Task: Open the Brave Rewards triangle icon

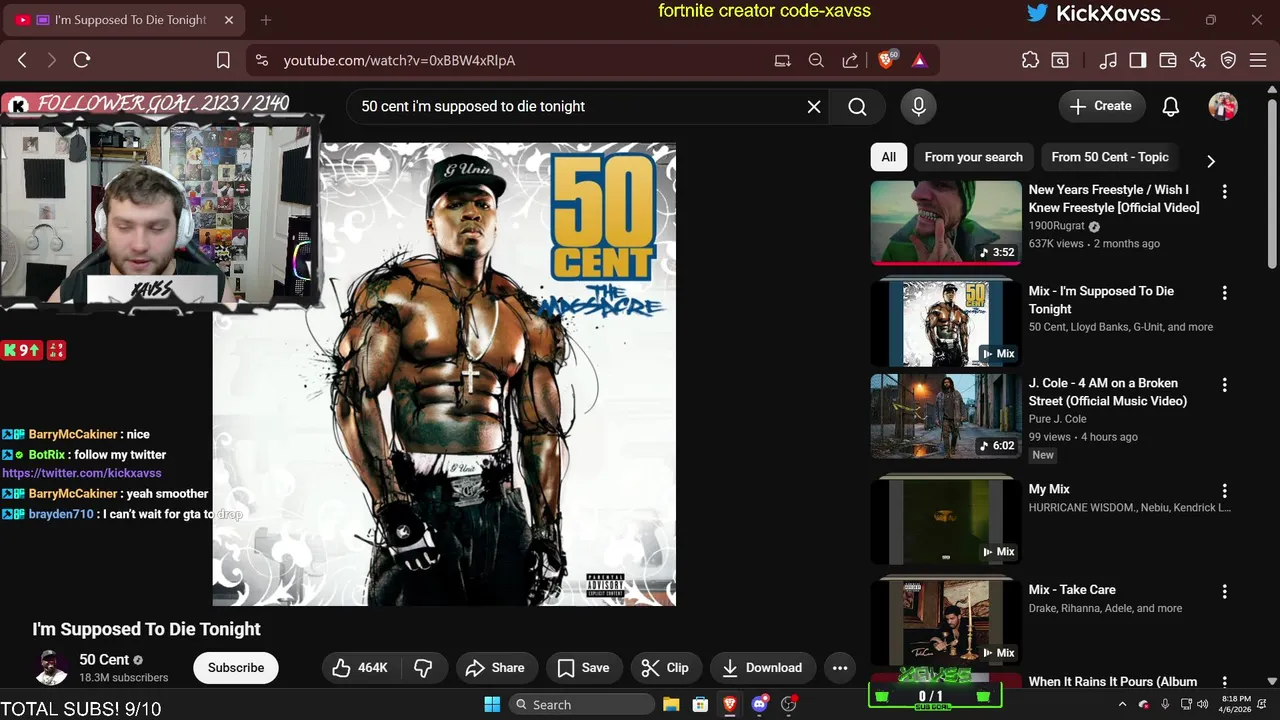Action: pyautogui.click(x=919, y=60)
